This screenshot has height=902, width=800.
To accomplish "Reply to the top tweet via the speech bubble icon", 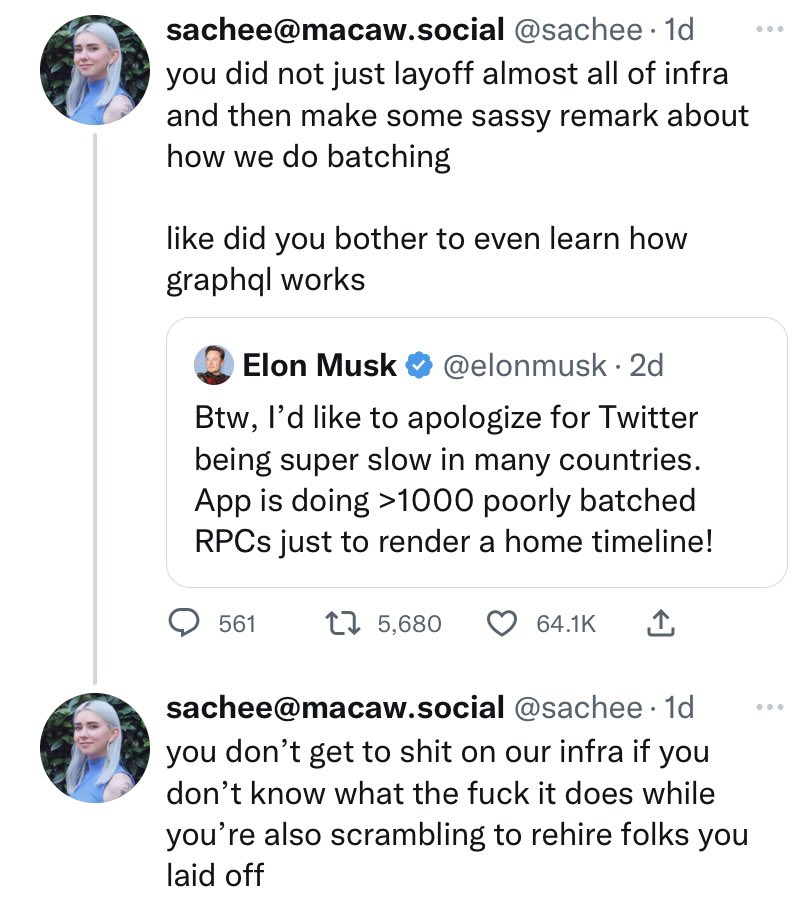I will 183,624.
